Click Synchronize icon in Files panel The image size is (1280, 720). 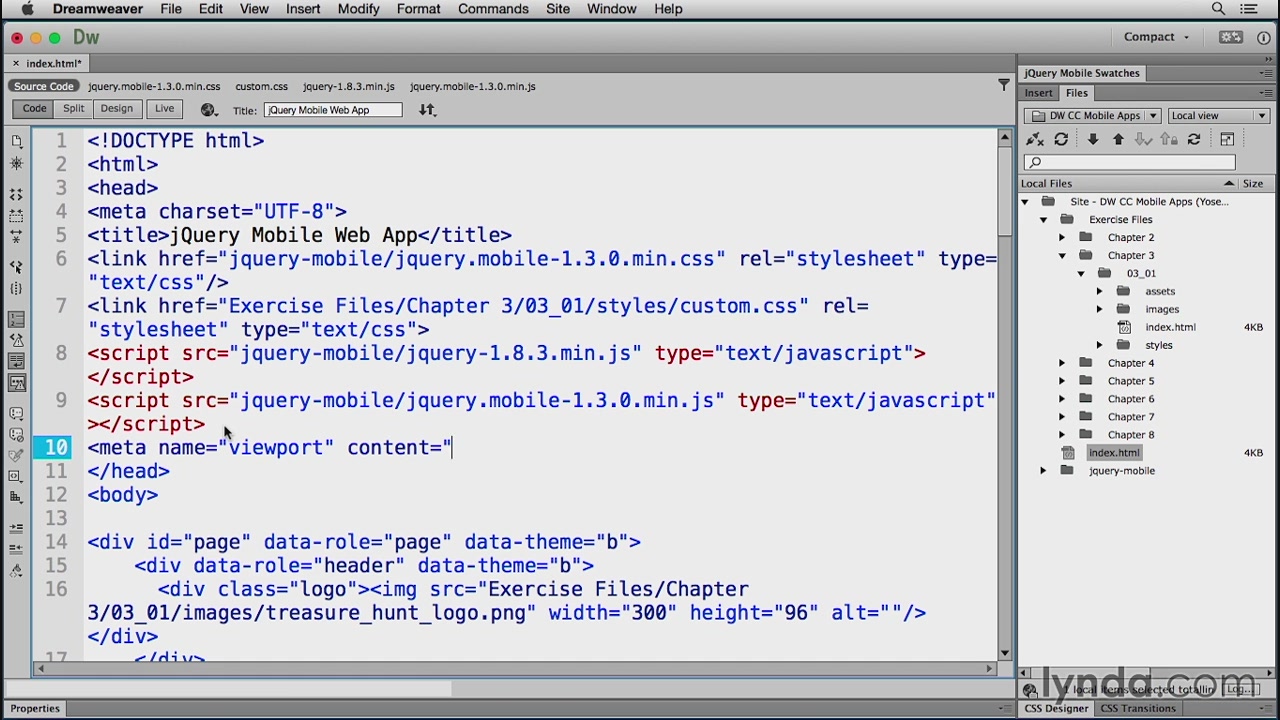pos(1193,140)
